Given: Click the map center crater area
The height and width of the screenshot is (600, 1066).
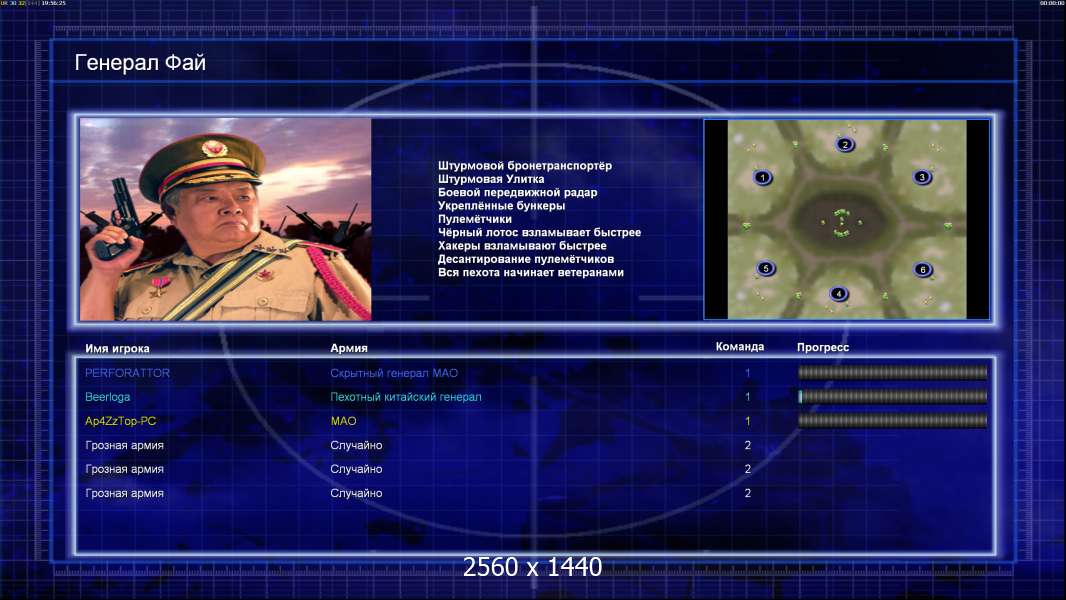Looking at the screenshot, I should tap(842, 222).
